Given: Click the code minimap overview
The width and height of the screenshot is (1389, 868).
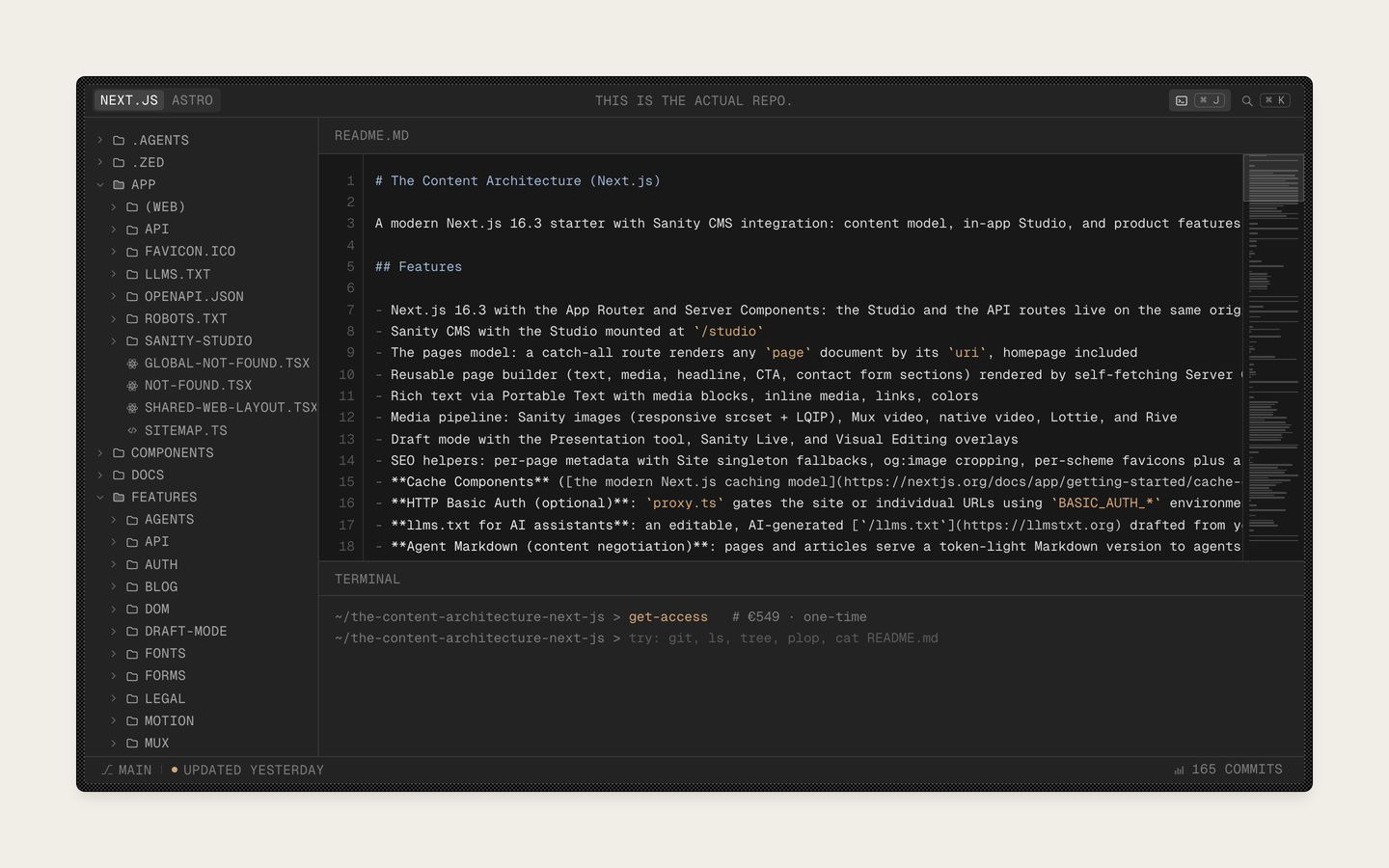Looking at the screenshot, I should (1273, 357).
